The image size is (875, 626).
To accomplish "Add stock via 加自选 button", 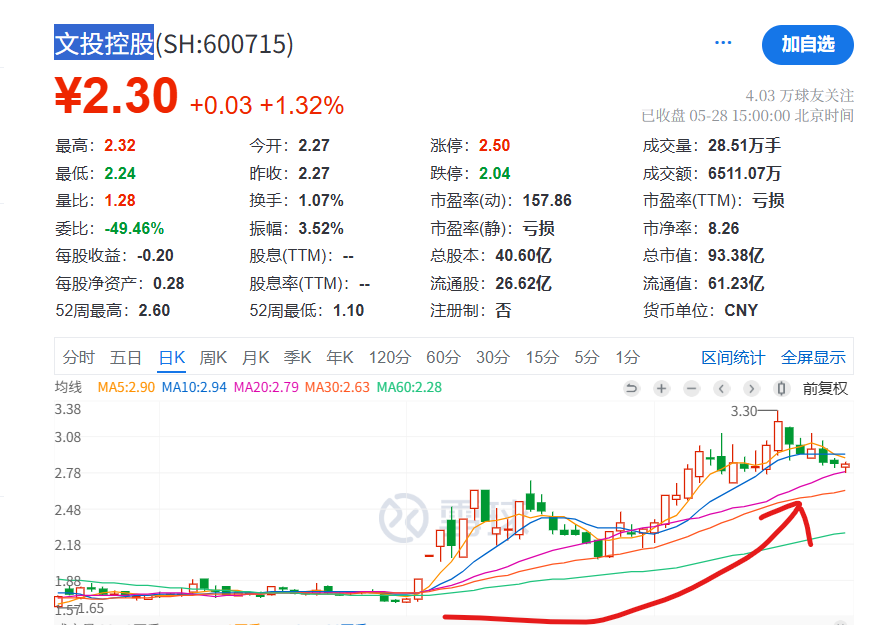I will pyautogui.click(x=807, y=45).
